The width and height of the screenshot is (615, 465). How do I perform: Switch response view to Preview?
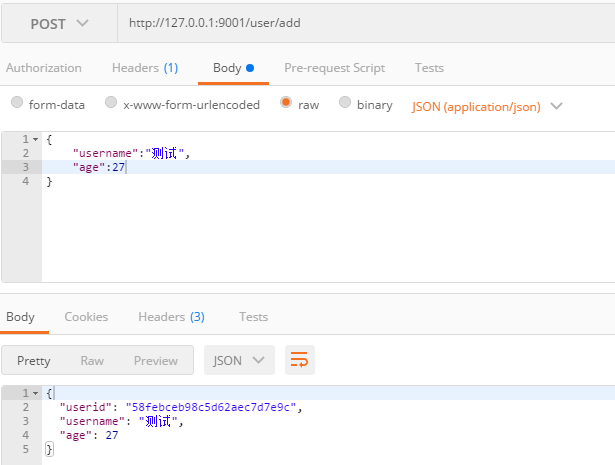[x=156, y=360]
